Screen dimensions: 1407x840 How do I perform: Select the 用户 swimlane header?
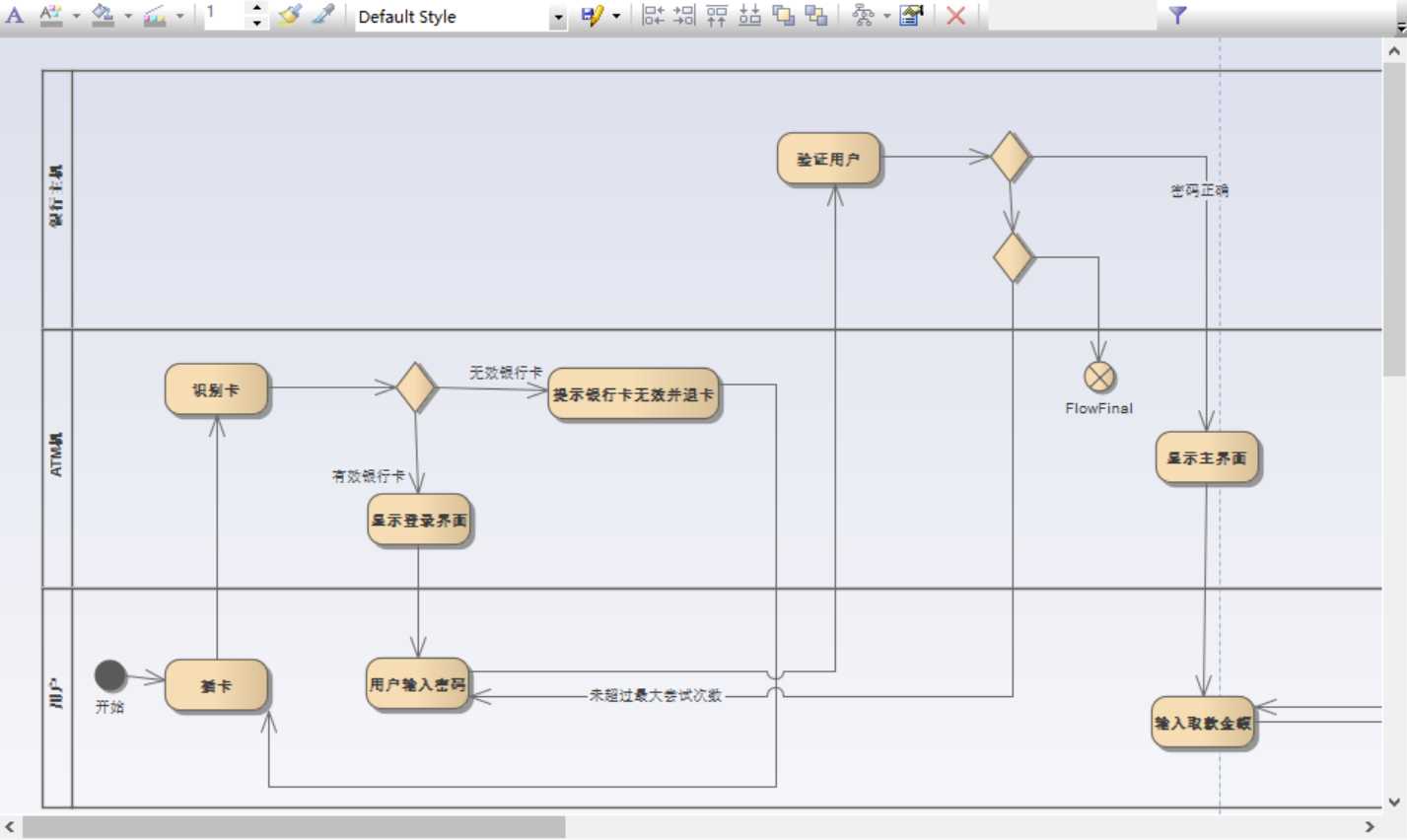57,696
